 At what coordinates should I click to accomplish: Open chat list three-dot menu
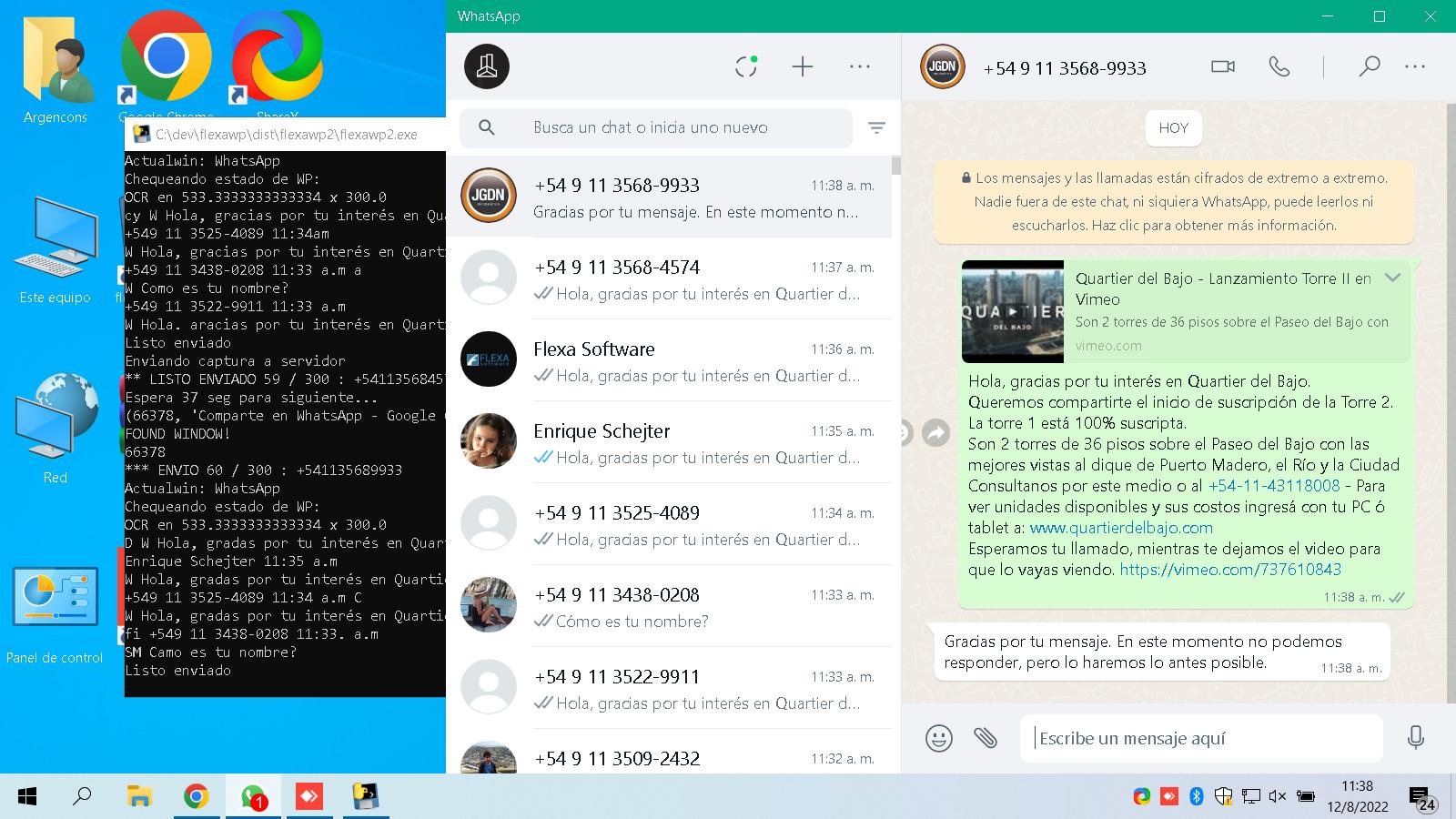pos(860,66)
